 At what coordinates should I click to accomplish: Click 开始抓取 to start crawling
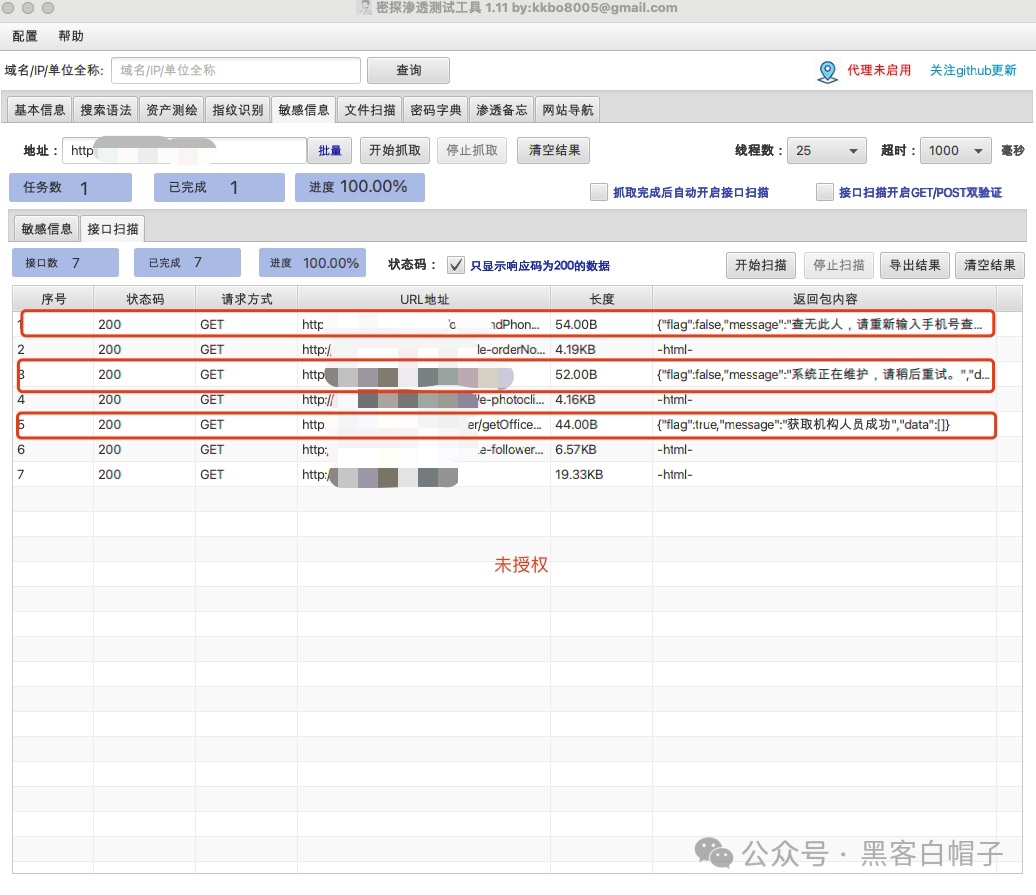395,151
